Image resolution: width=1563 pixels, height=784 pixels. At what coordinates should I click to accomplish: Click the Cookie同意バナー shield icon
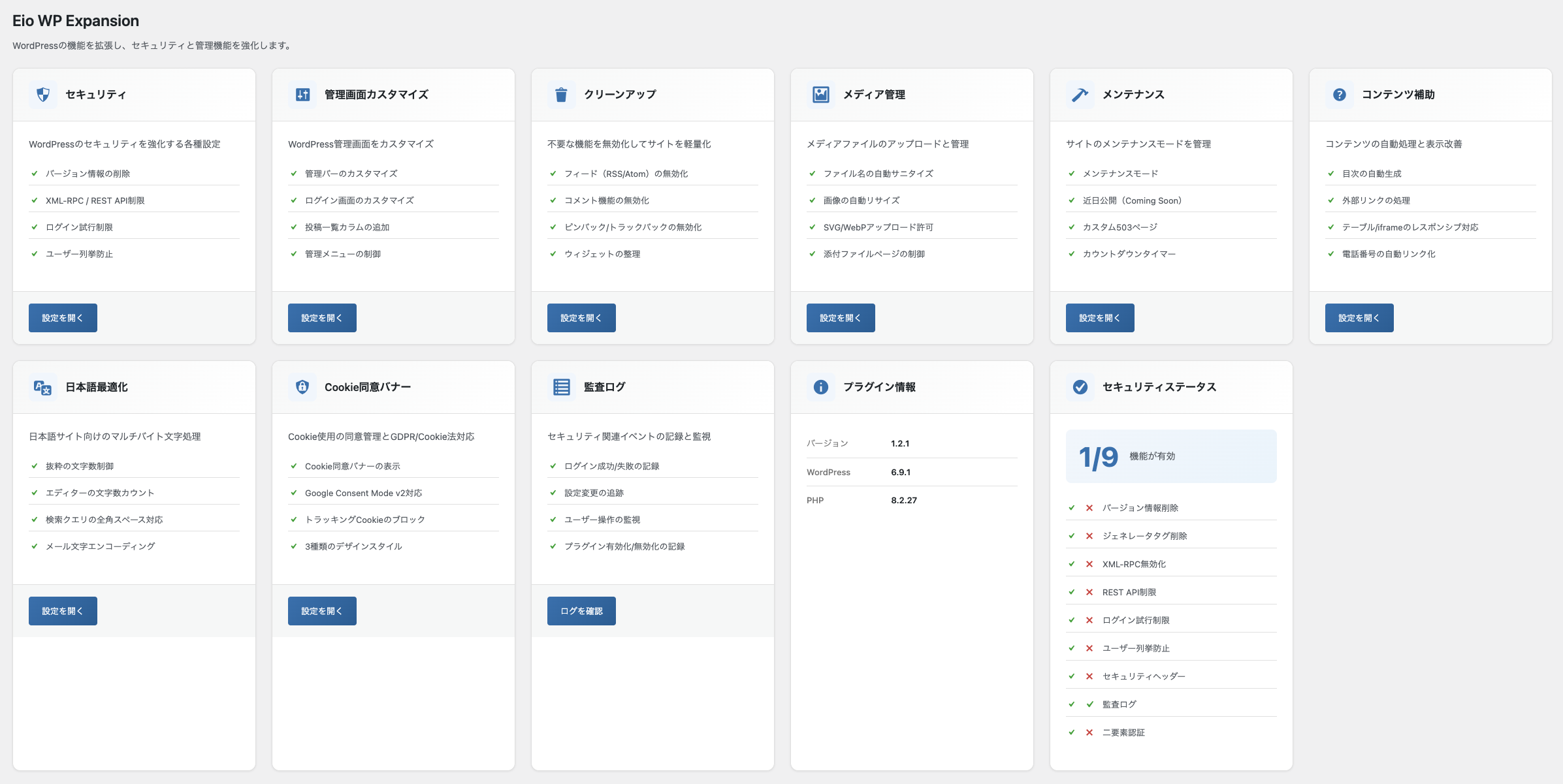(x=301, y=386)
